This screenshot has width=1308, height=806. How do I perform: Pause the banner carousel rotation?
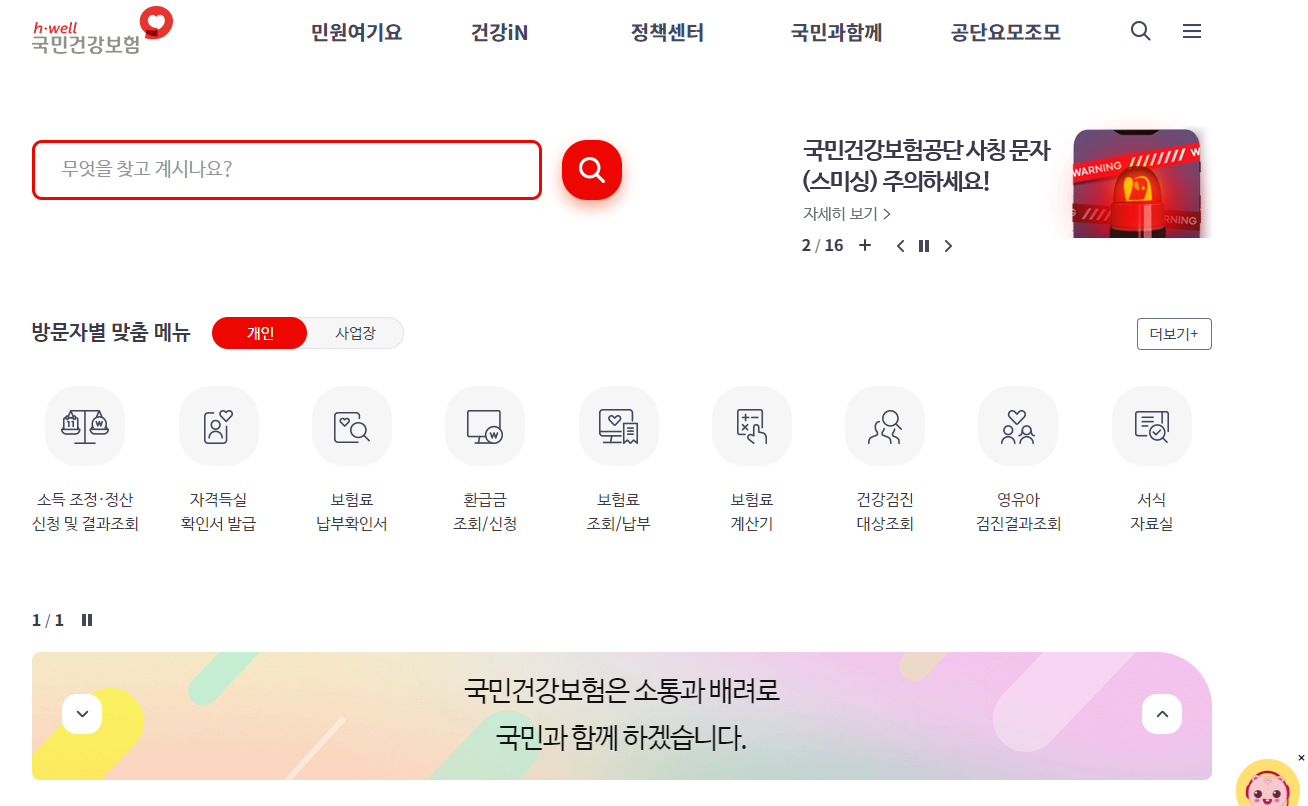(923, 245)
